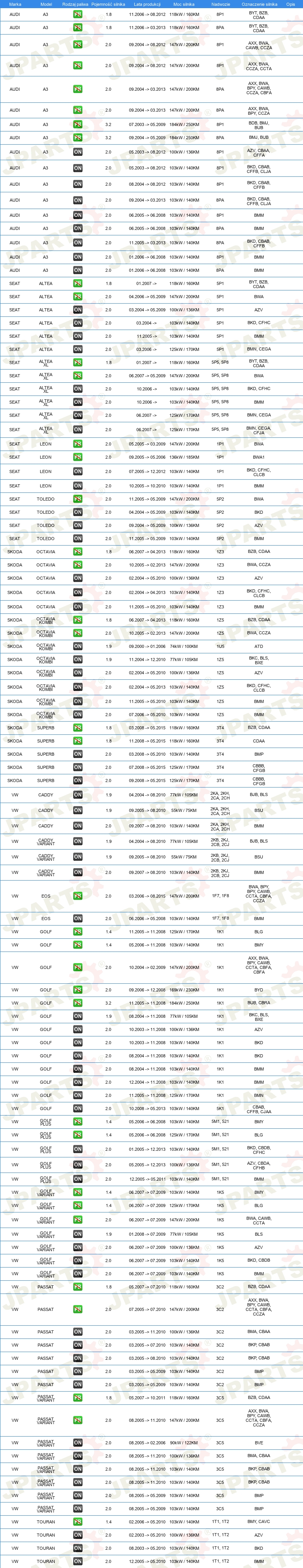This screenshot has width=303, height=1568.
Task: Click PB icon in Skoda Octavia 1.8 1Z3 row
Action: coord(78,552)
